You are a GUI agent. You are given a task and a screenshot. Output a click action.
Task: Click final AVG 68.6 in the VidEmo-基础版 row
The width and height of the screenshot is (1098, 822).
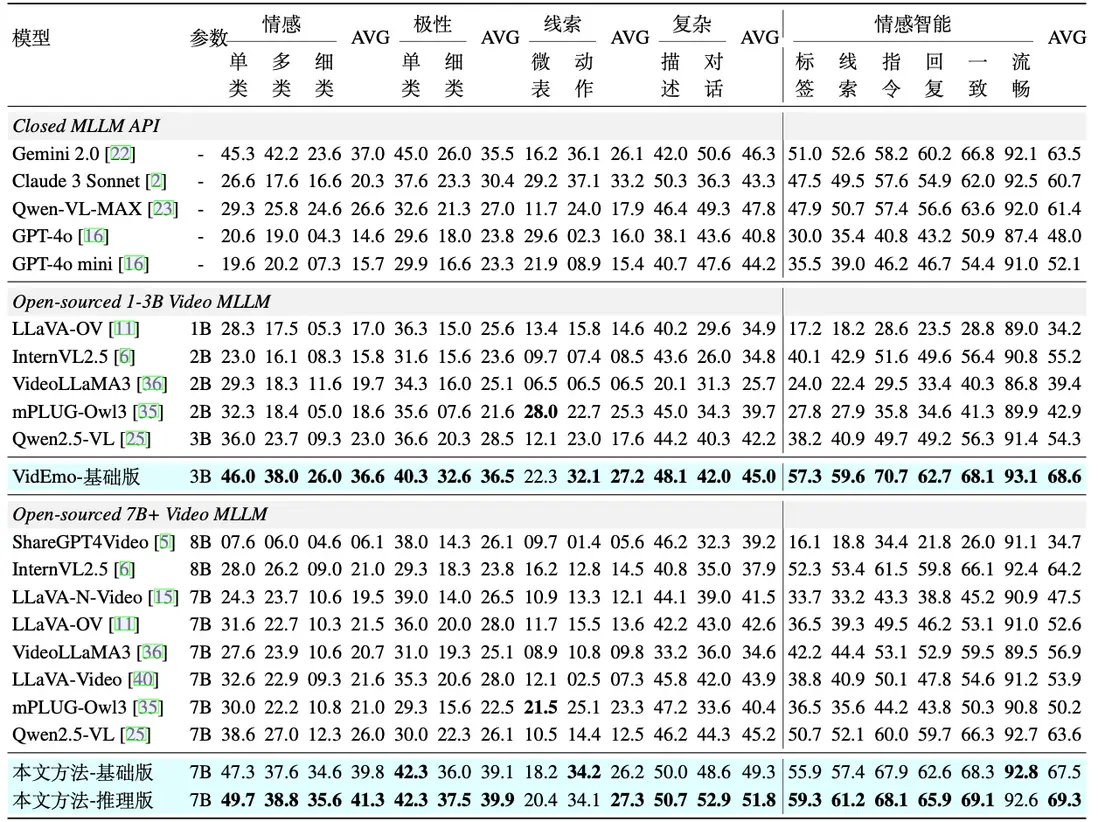tap(1064, 477)
